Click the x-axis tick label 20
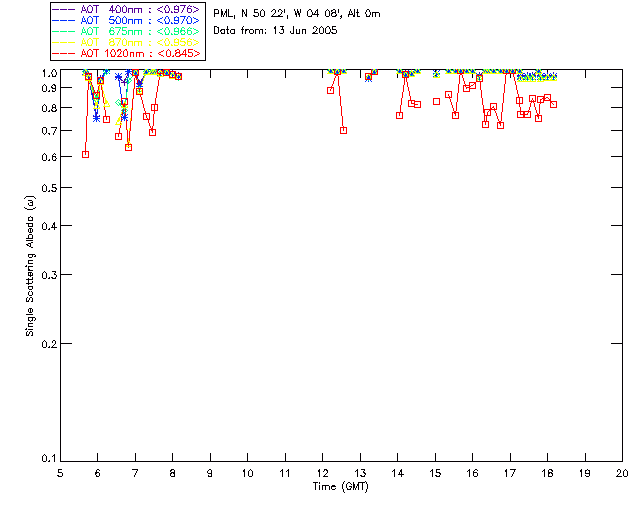This screenshot has height=512, width=640. click(622, 473)
